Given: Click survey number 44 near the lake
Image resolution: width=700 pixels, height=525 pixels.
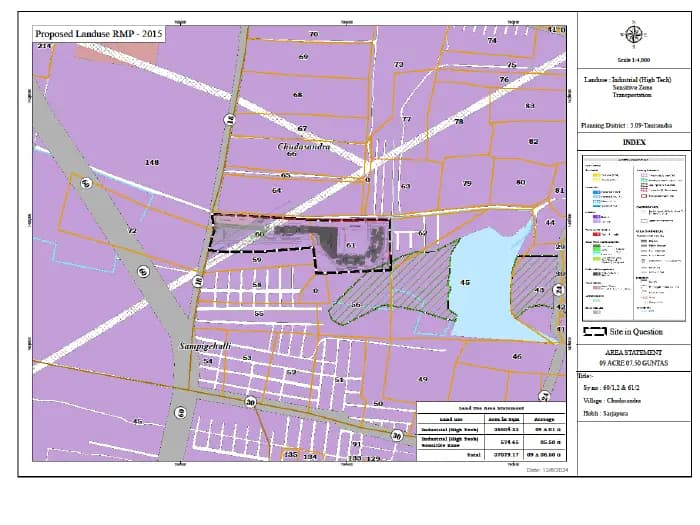Looking at the screenshot, I should [x=550, y=222].
